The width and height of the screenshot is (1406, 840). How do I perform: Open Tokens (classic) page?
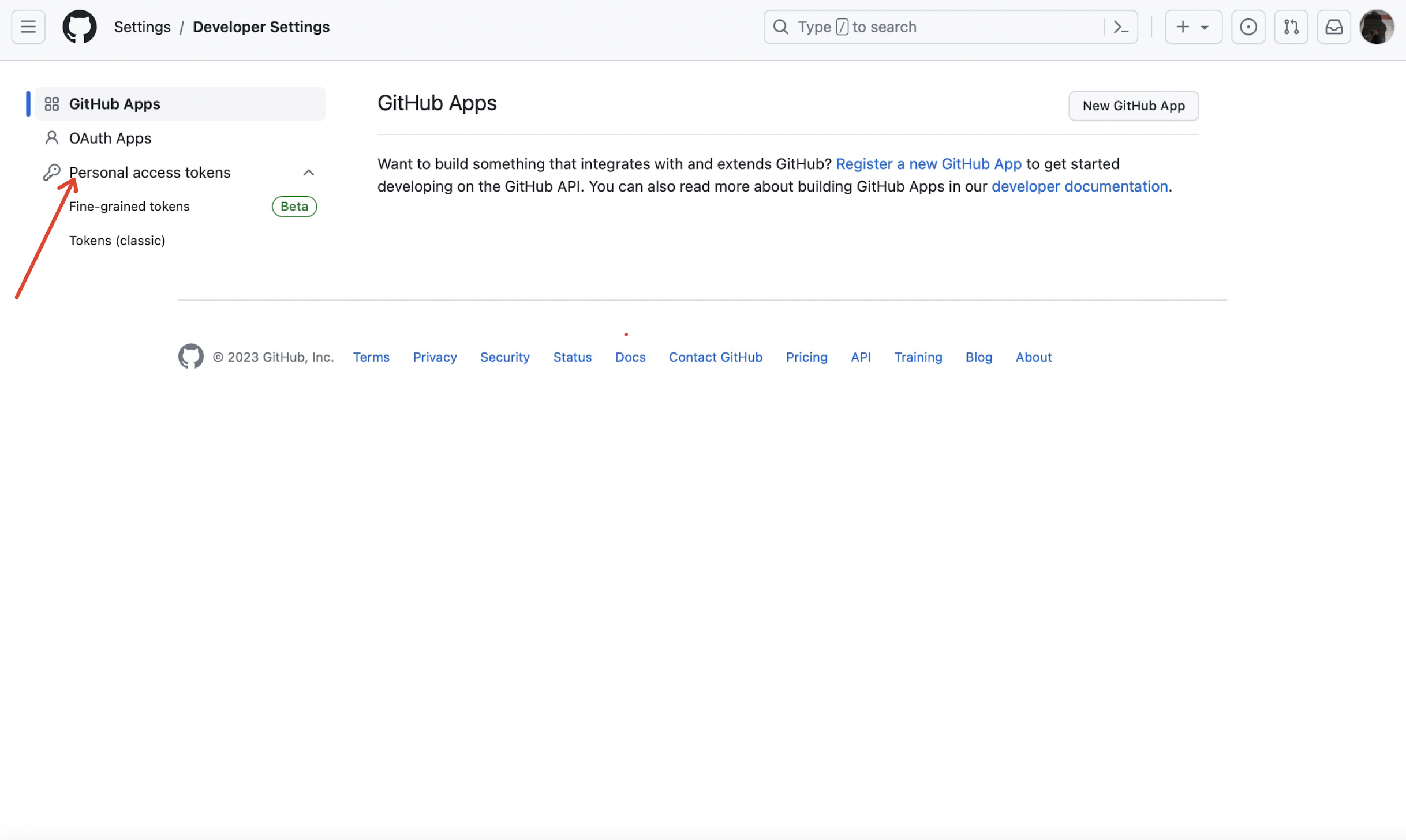tap(117, 241)
